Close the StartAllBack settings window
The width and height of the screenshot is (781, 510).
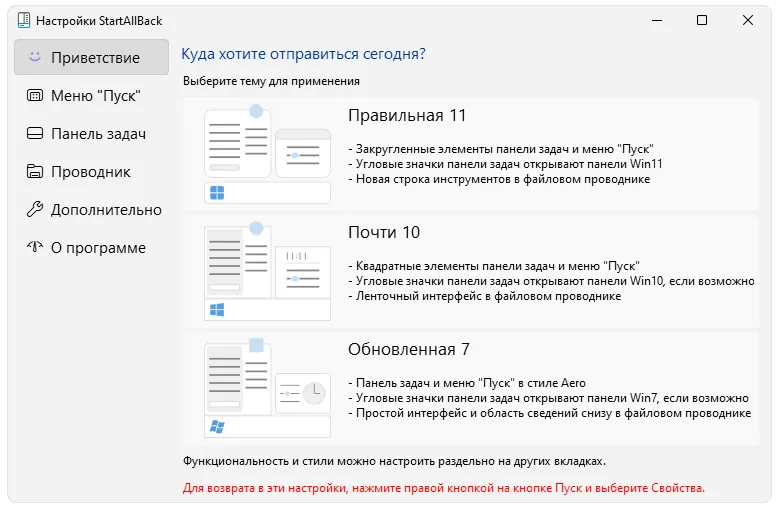click(748, 20)
